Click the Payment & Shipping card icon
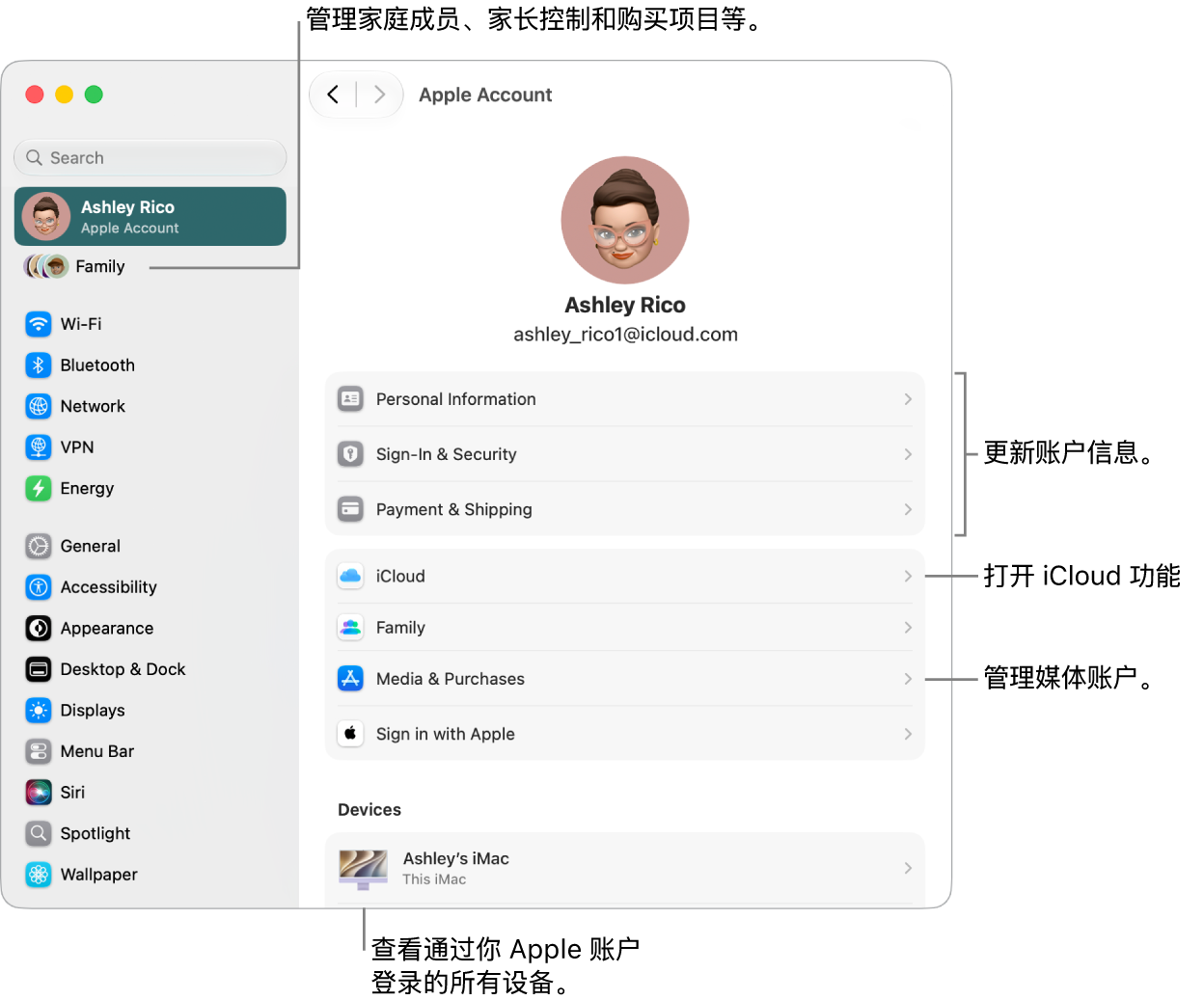The width and height of the screenshot is (1204, 1000). coord(350,508)
